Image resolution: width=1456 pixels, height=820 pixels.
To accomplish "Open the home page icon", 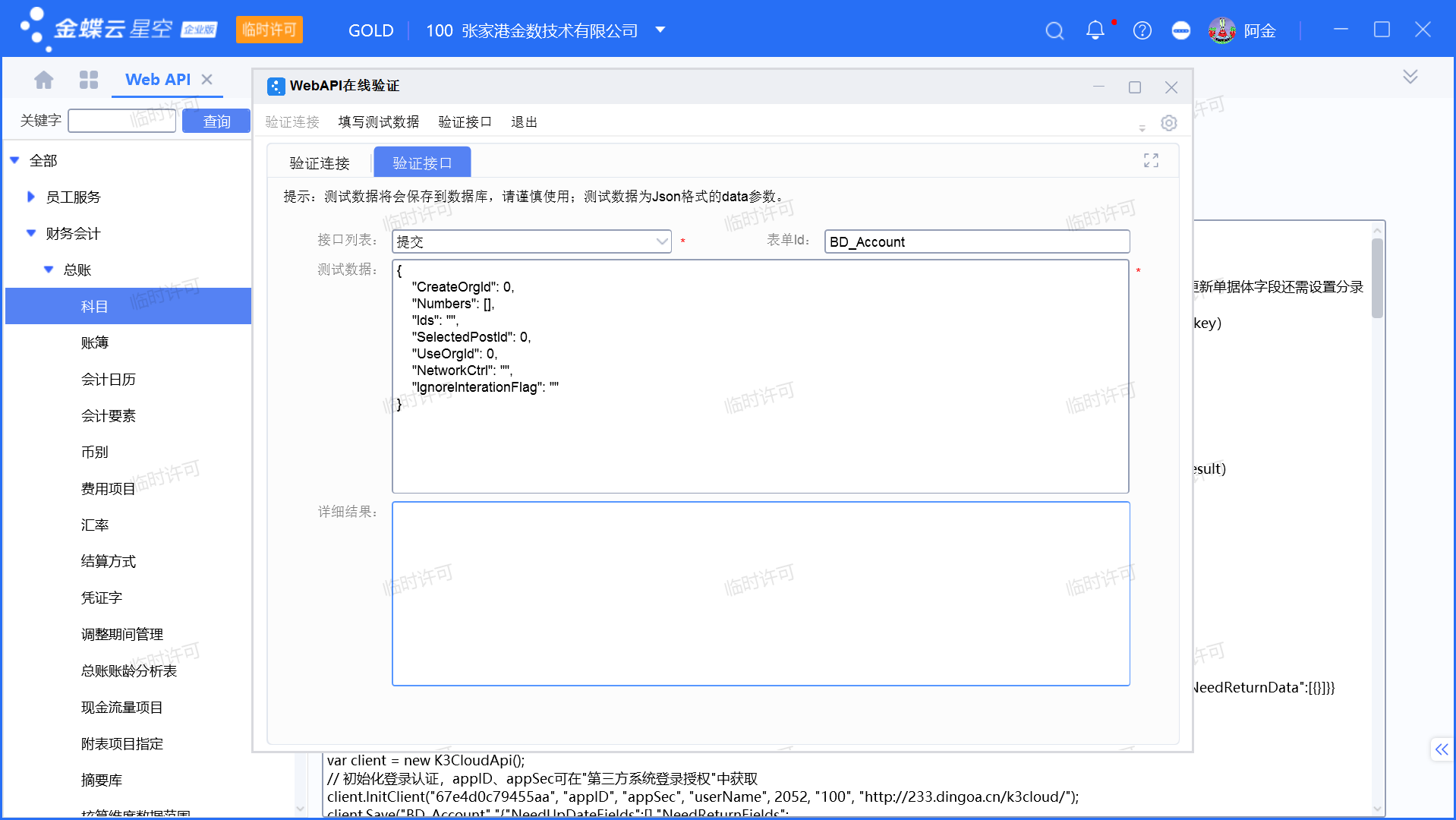I will tap(44, 79).
